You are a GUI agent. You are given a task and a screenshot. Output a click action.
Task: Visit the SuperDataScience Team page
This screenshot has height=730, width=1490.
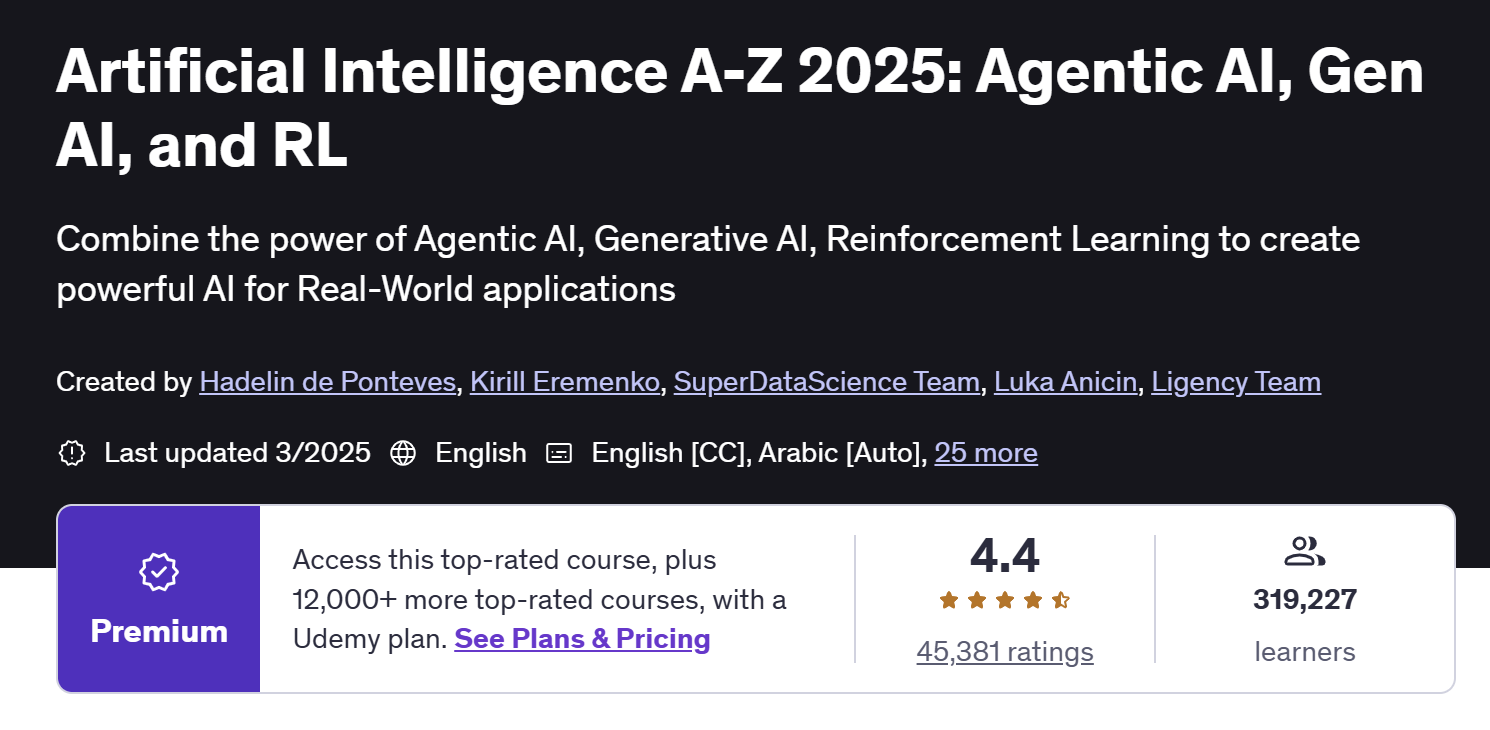827,382
